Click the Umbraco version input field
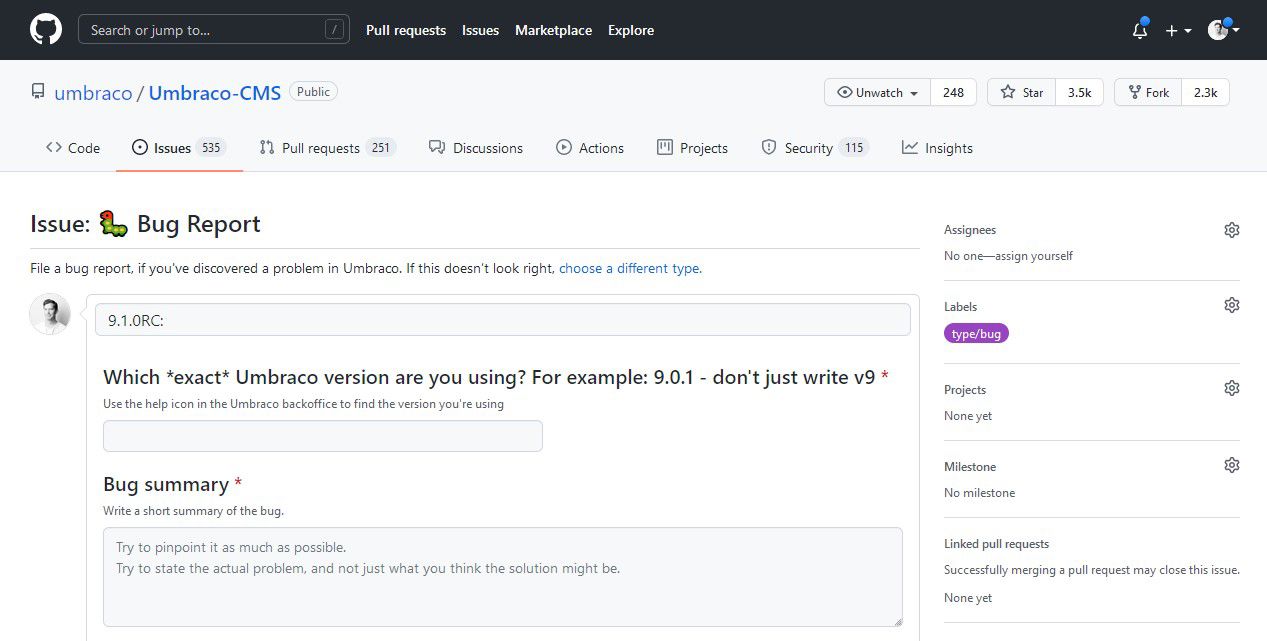Image resolution: width=1267 pixels, height=641 pixels. 323,436
